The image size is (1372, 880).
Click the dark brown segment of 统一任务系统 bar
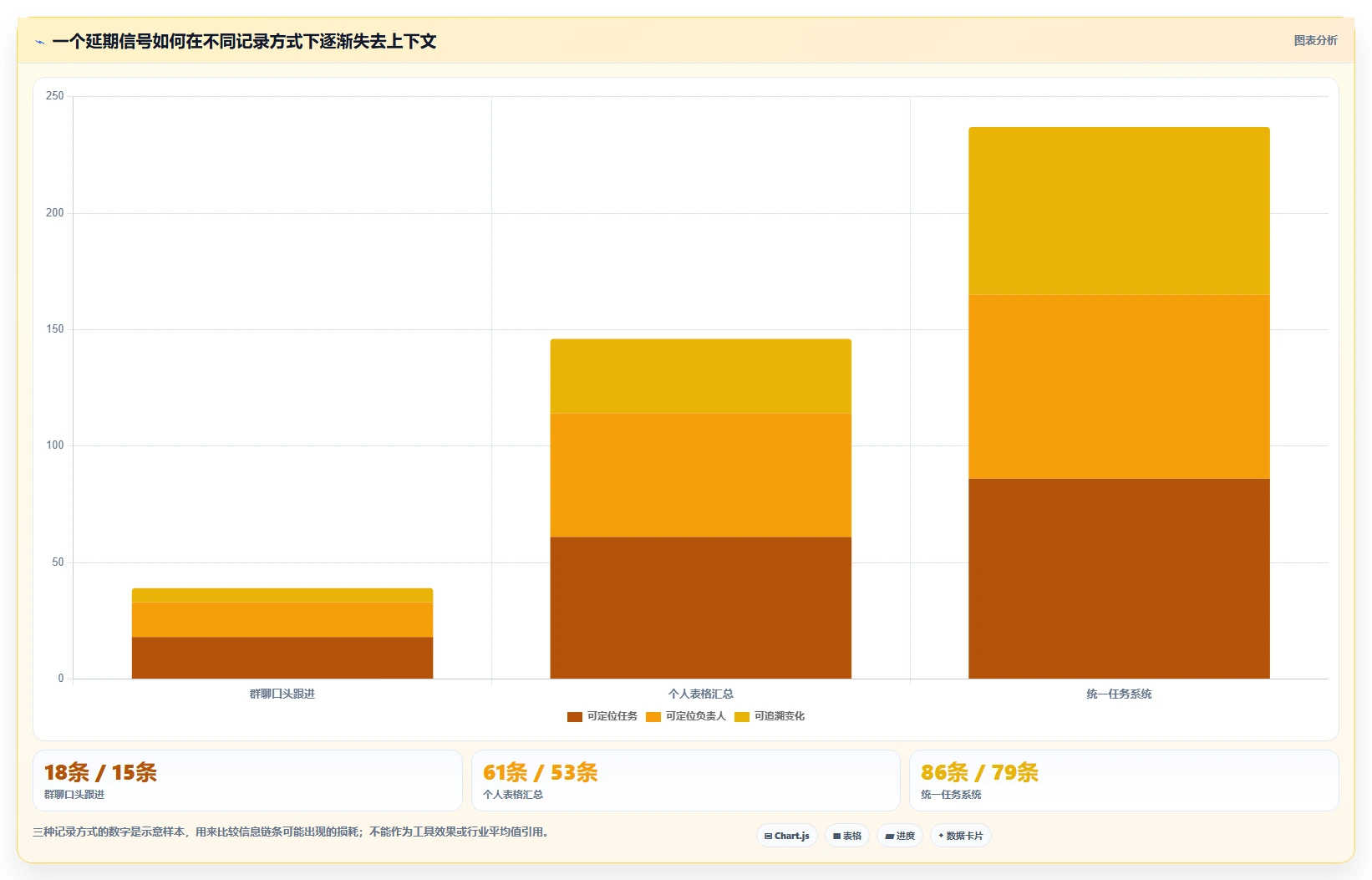click(1119, 578)
